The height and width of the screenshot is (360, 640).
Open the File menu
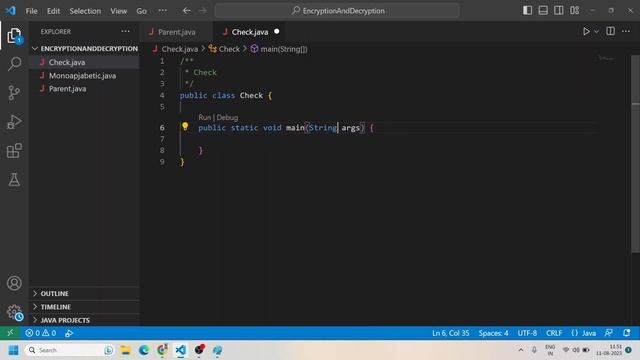tap(31, 11)
